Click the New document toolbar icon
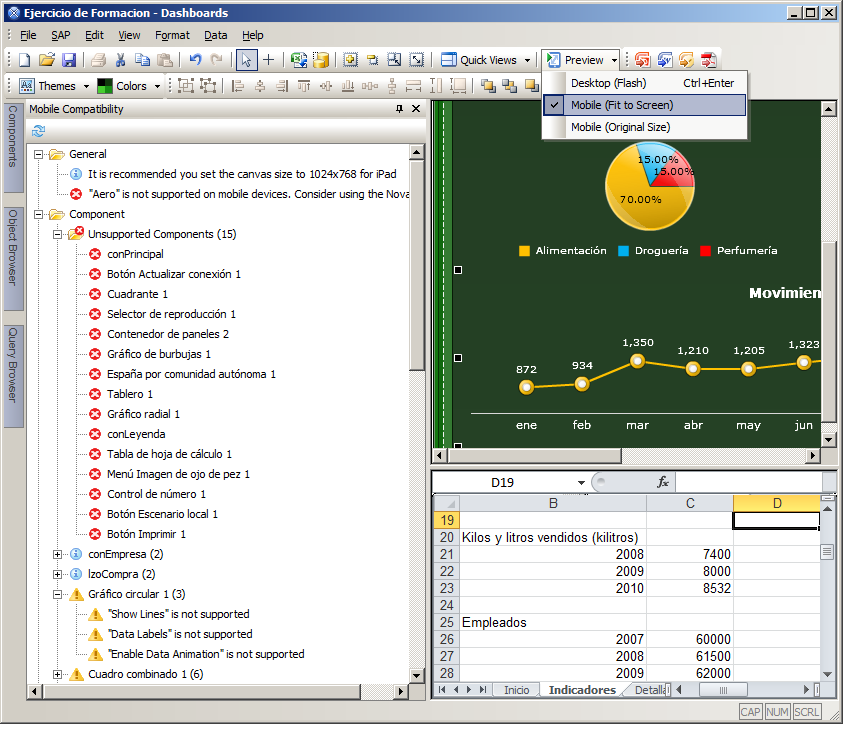Screen dimensions: 844x729 [x=25, y=60]
